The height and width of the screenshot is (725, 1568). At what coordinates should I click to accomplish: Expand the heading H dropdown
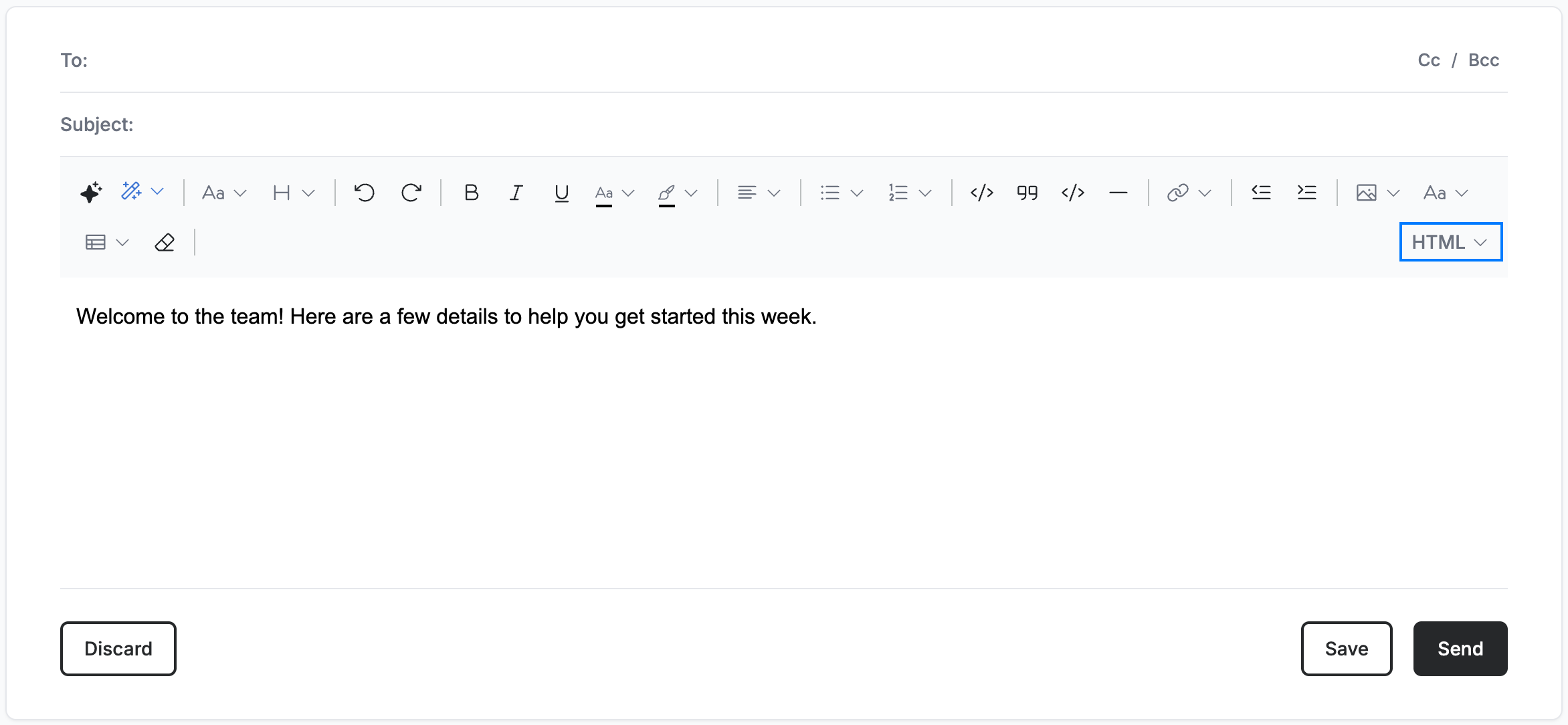click(x=293, y=193)
